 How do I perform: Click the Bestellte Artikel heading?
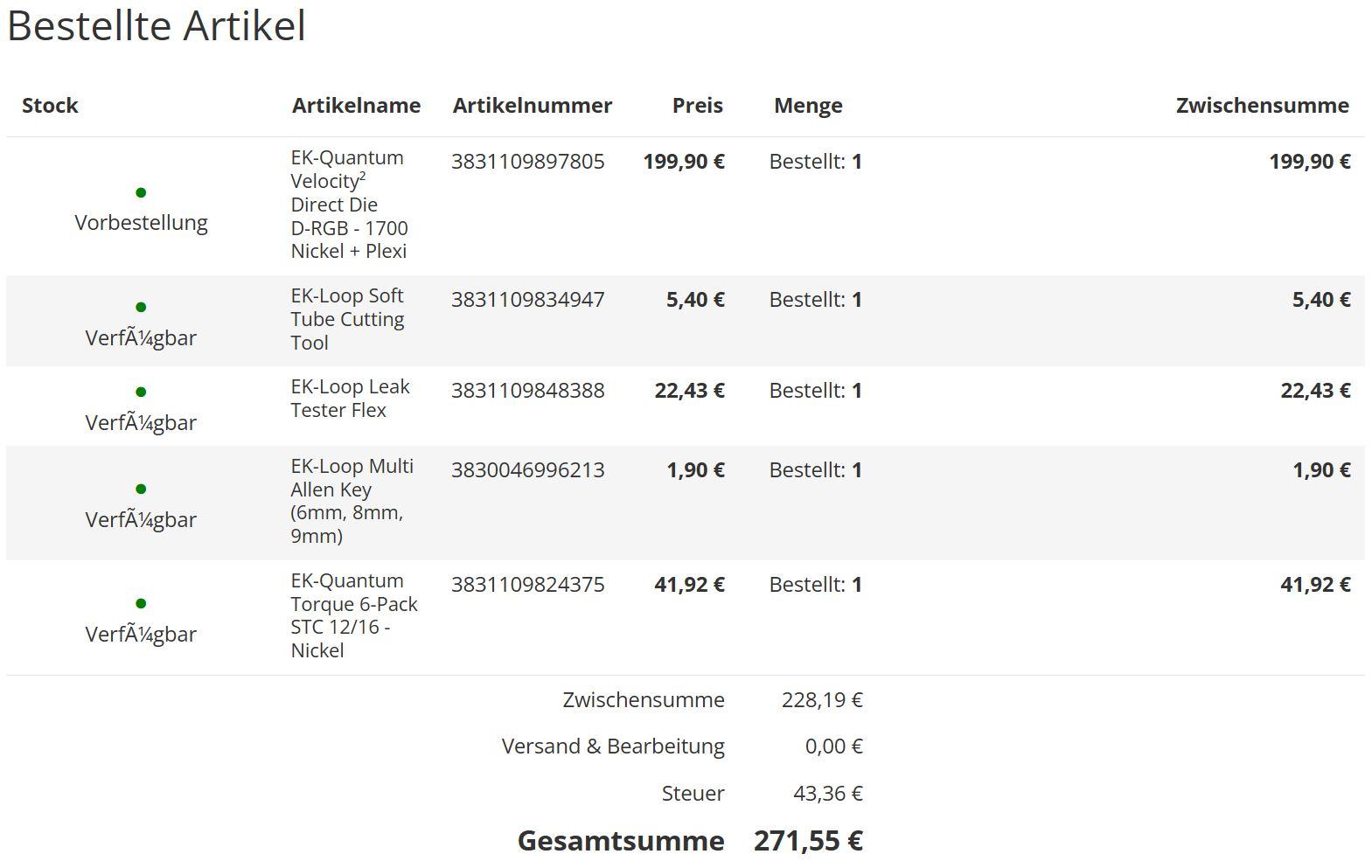tap(157, 25)
